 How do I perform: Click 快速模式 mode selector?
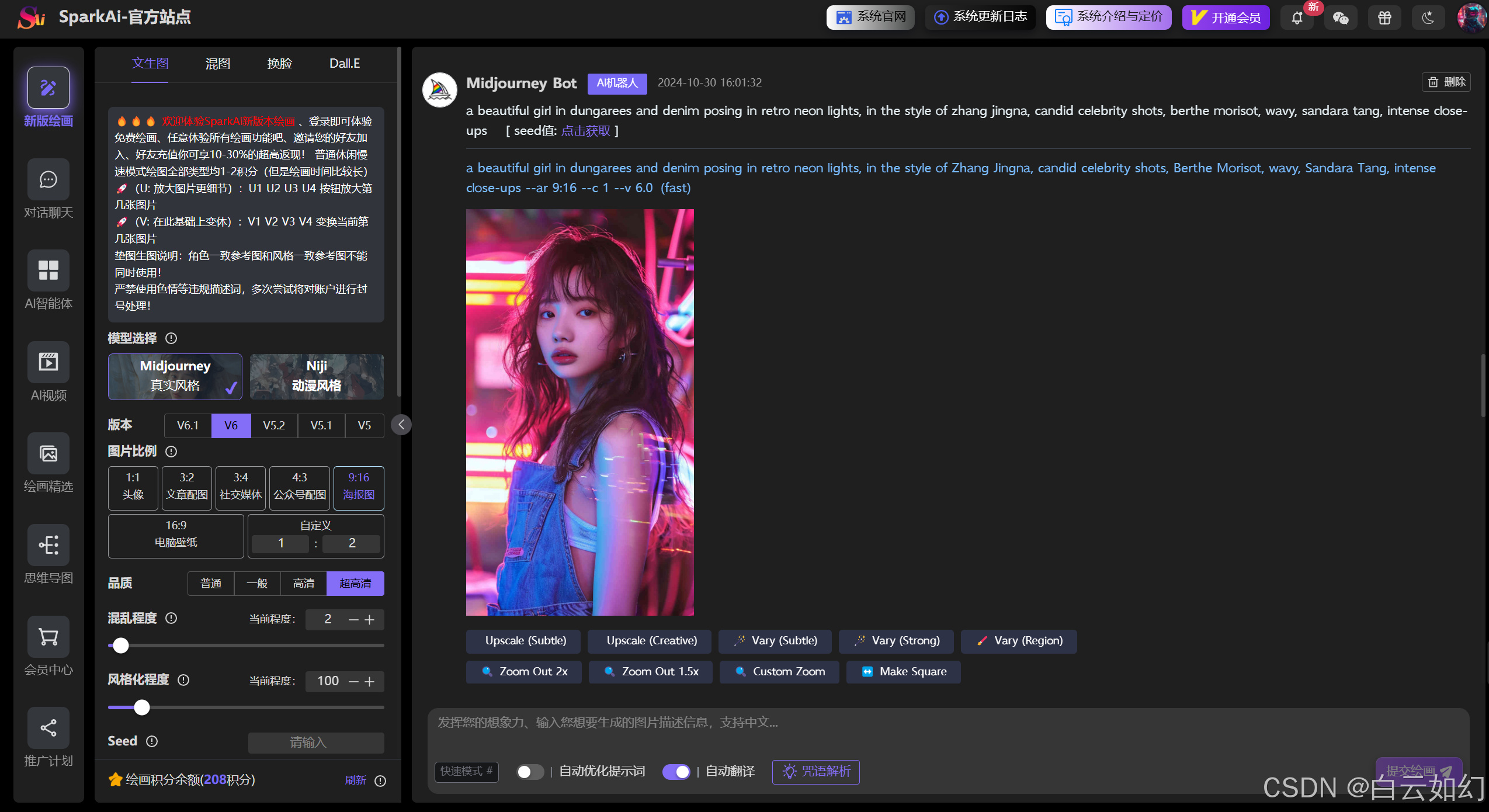click(x=467, y=771)
